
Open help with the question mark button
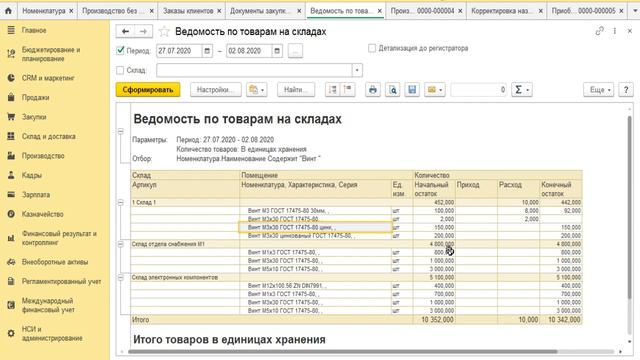626,90
